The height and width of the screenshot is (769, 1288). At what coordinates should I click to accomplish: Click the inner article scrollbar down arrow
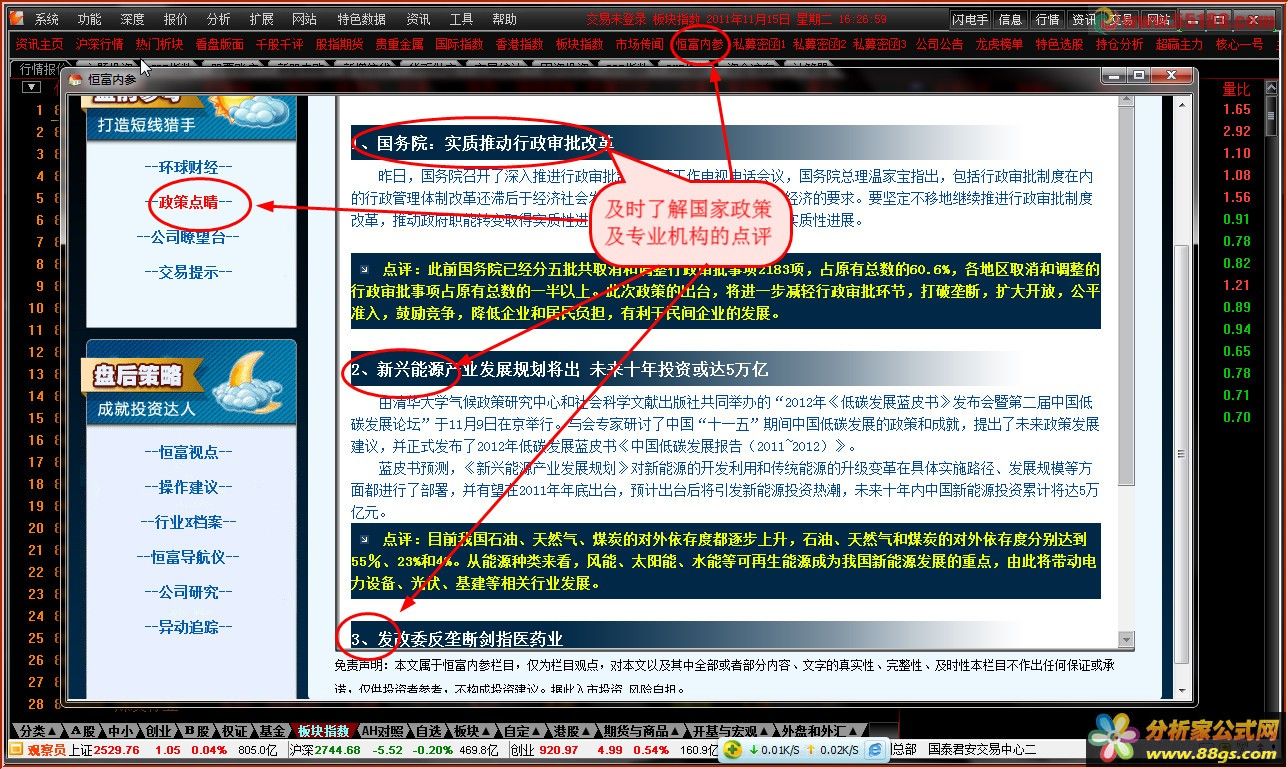click(x=1126, y=639)
